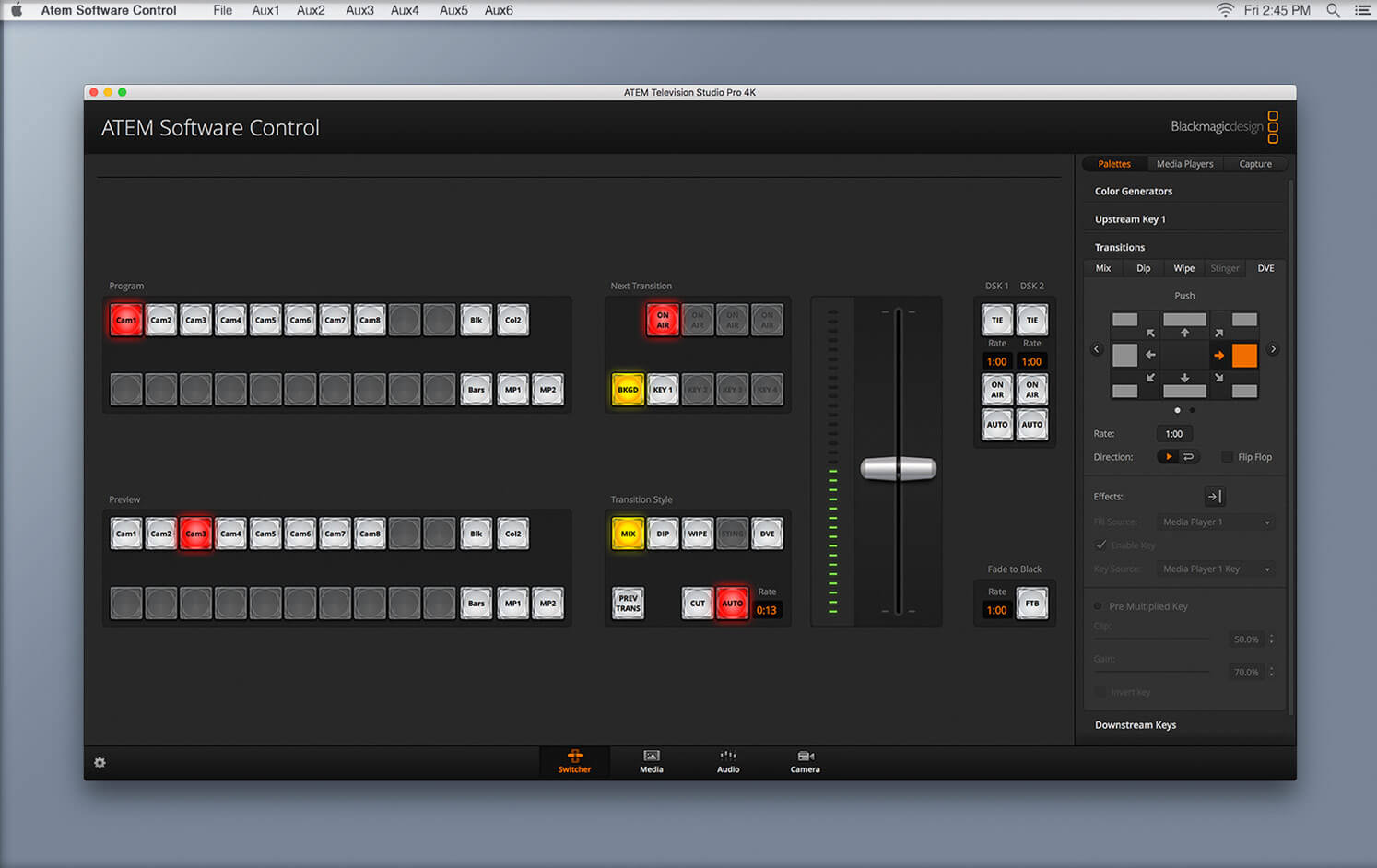Open the Camera control page

805,761
